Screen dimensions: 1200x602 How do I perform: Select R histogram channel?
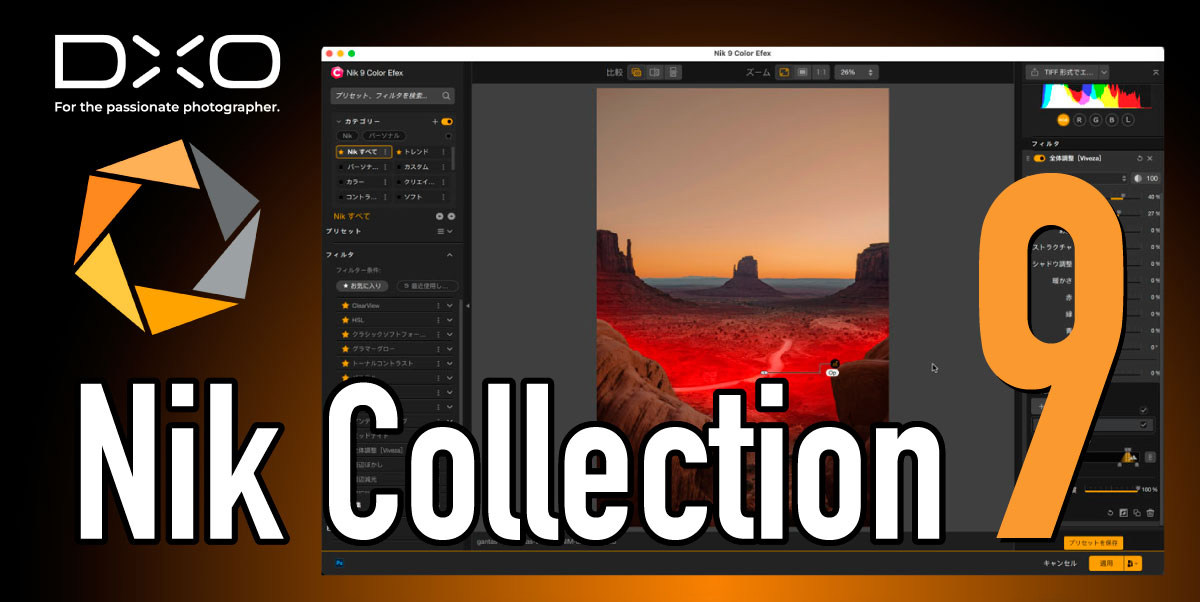[x=1080, y=120]
